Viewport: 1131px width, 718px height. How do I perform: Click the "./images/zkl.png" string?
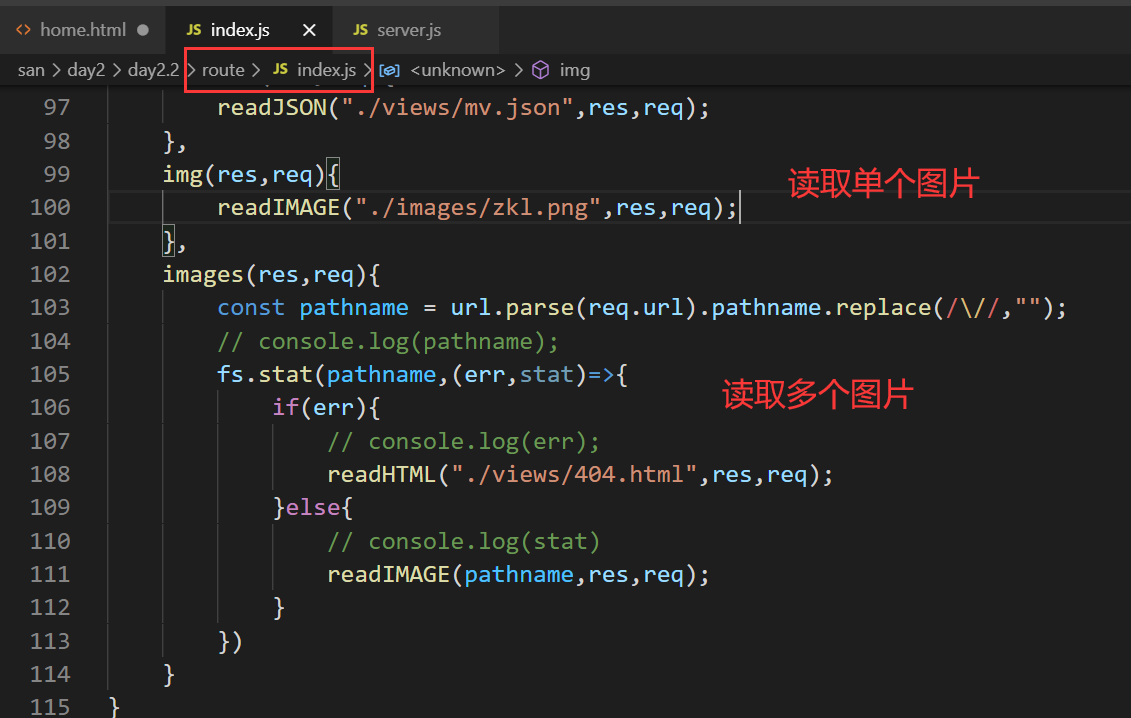tap(478, 208)
